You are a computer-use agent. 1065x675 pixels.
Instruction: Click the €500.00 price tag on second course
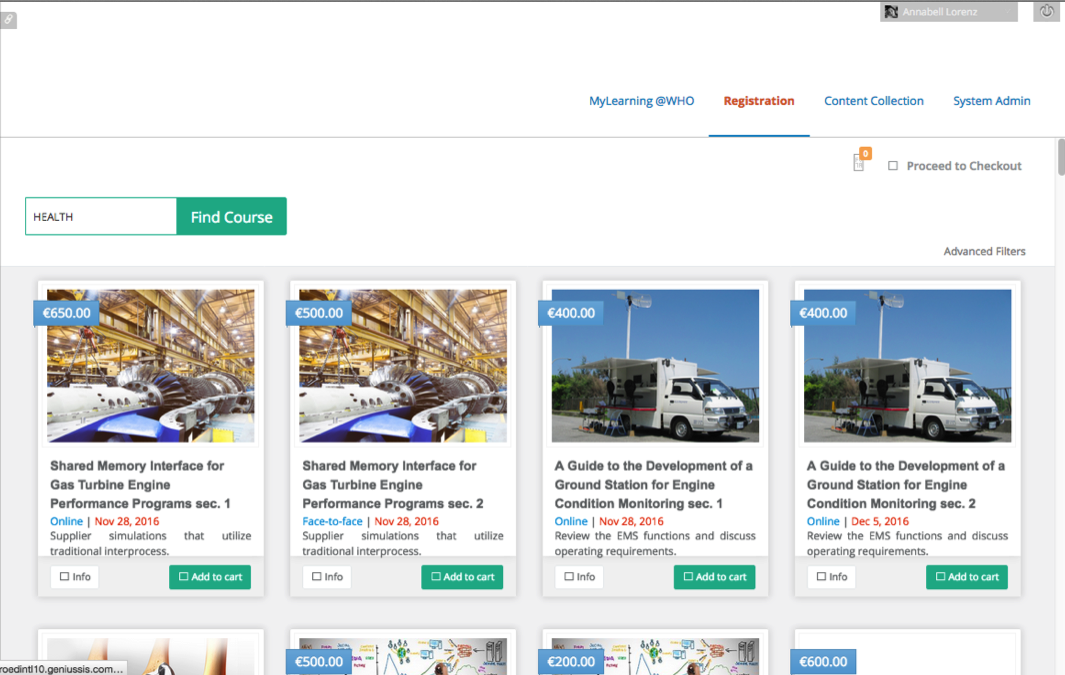pos(320,313)
